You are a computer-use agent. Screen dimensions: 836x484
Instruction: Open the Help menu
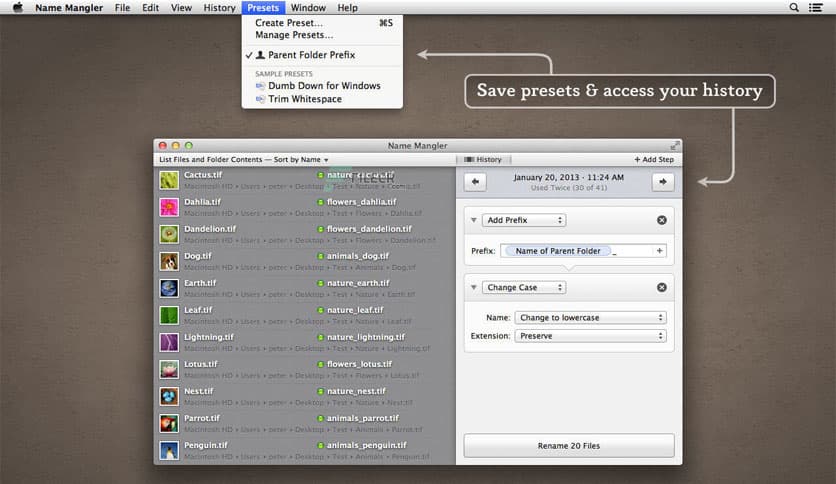347,7
